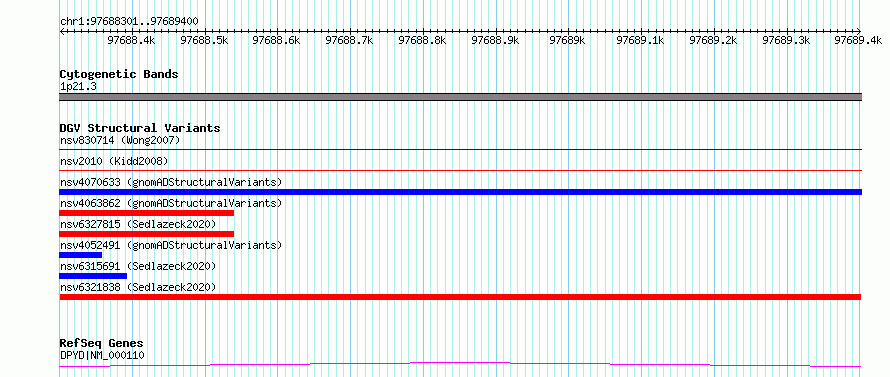Click the 97689k ruler position
Viewport: 890px width, 377px height.
(568, 40)
